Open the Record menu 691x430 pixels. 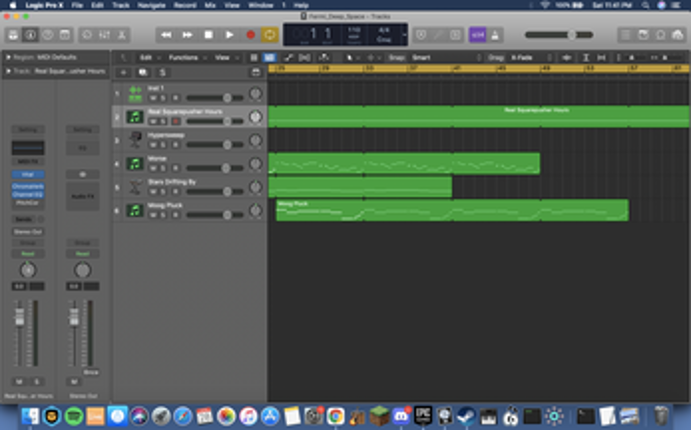[x=185, y=5]
